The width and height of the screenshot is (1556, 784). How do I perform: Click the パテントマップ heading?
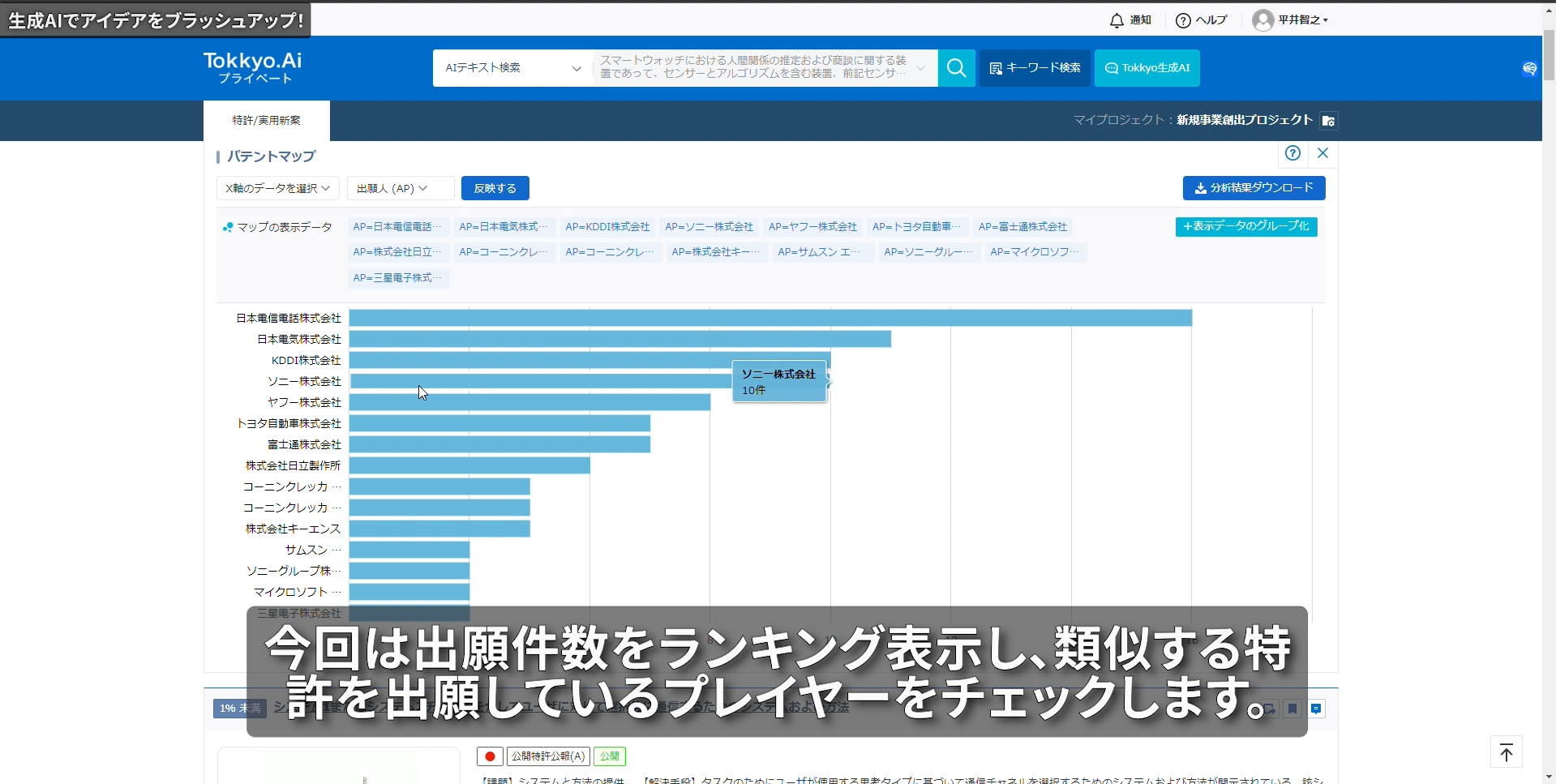pos(271,156)
